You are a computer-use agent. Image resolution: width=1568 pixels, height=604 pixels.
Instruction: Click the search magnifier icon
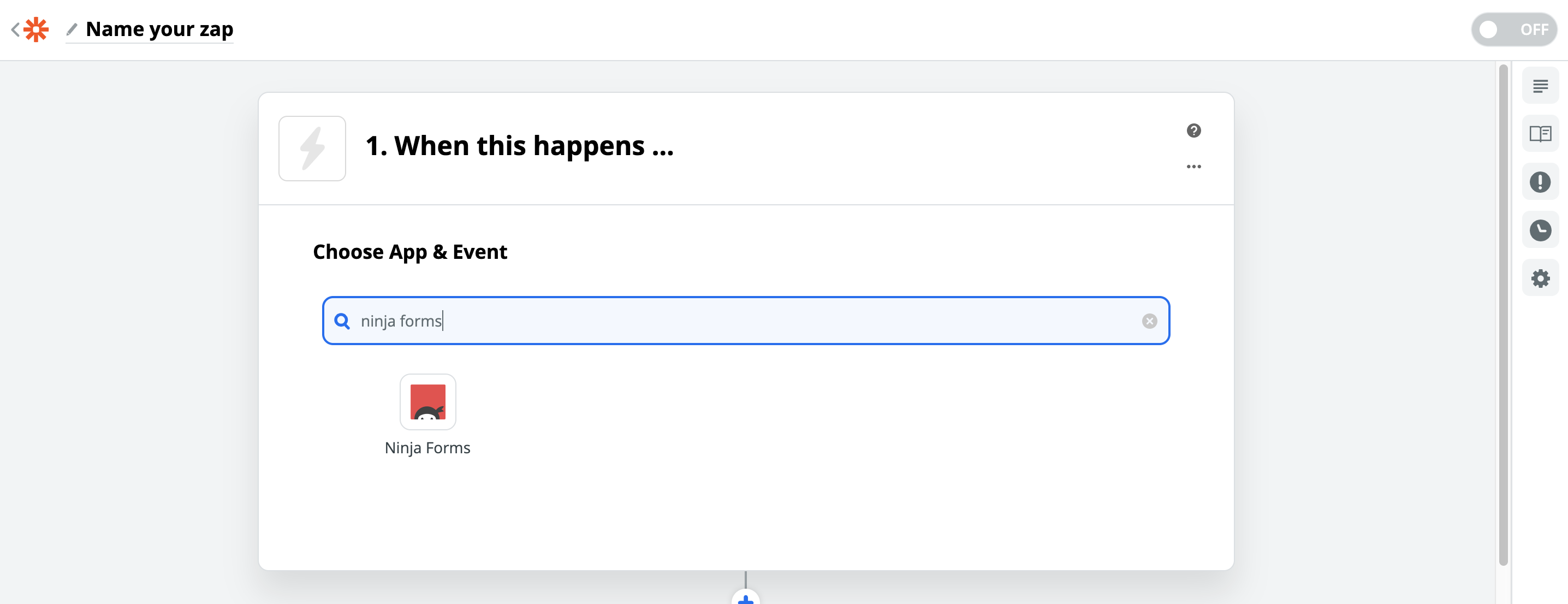point(343,321)
